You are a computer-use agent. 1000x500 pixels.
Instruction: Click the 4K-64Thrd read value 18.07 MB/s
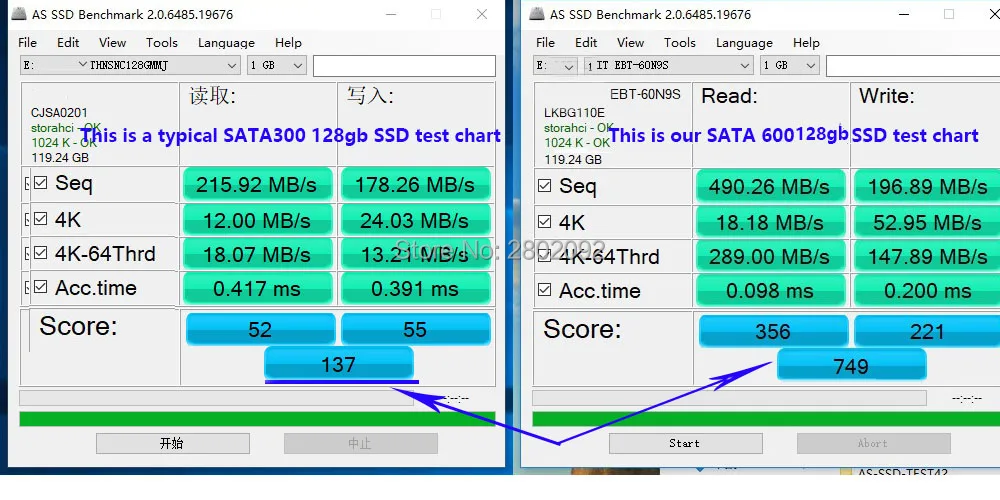(257, 254)
